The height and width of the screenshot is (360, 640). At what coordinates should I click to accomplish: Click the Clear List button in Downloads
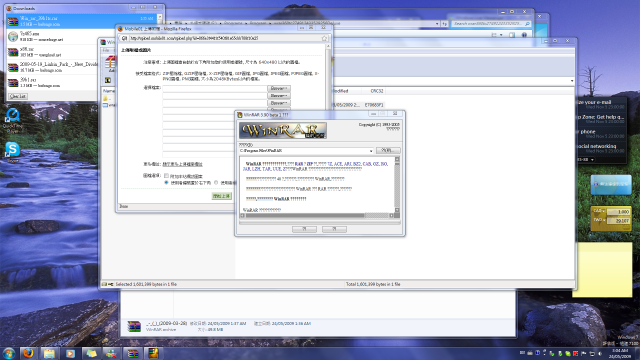coord(18,96)
